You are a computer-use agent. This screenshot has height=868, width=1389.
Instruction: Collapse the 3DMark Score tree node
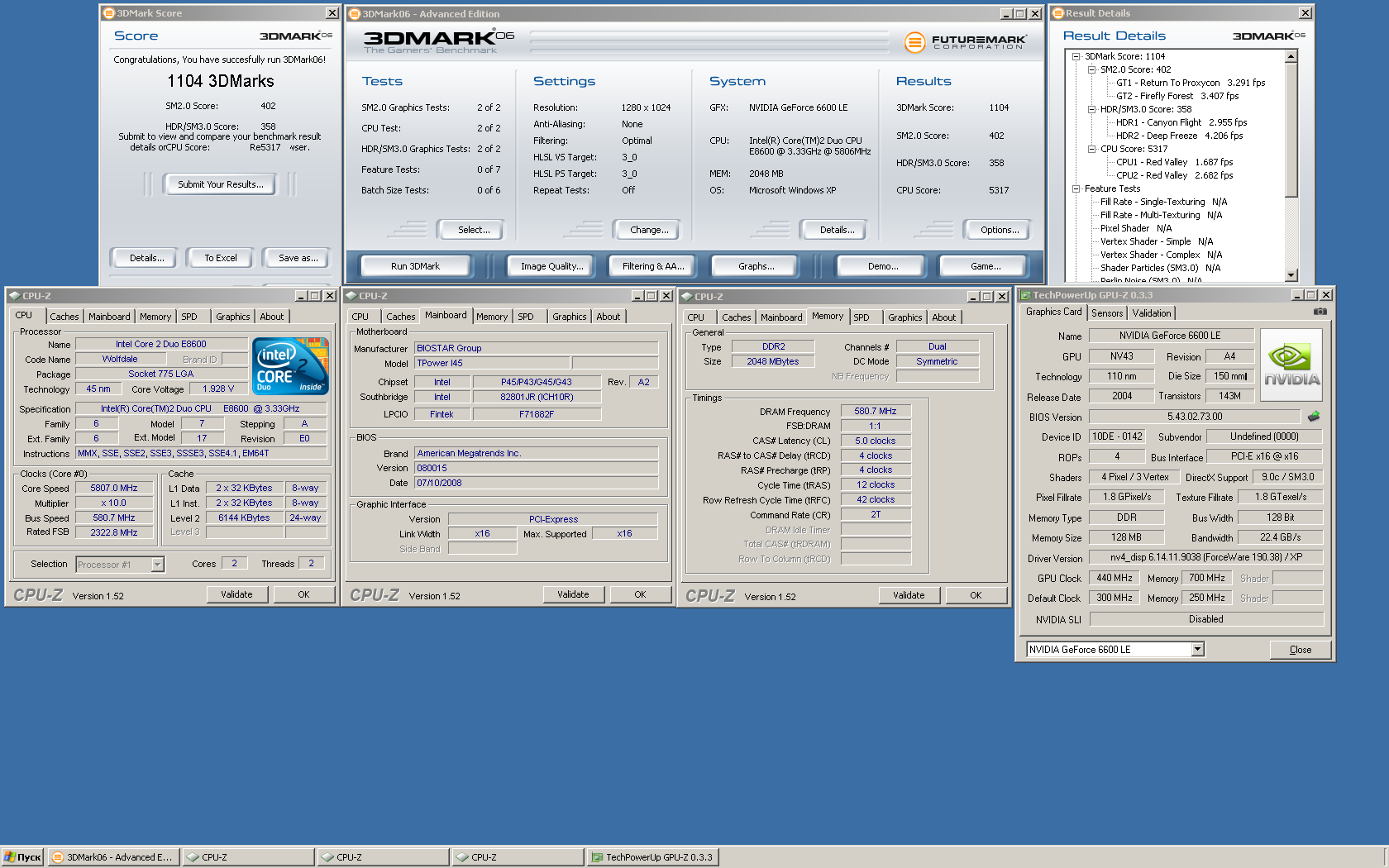point(1076,57)
